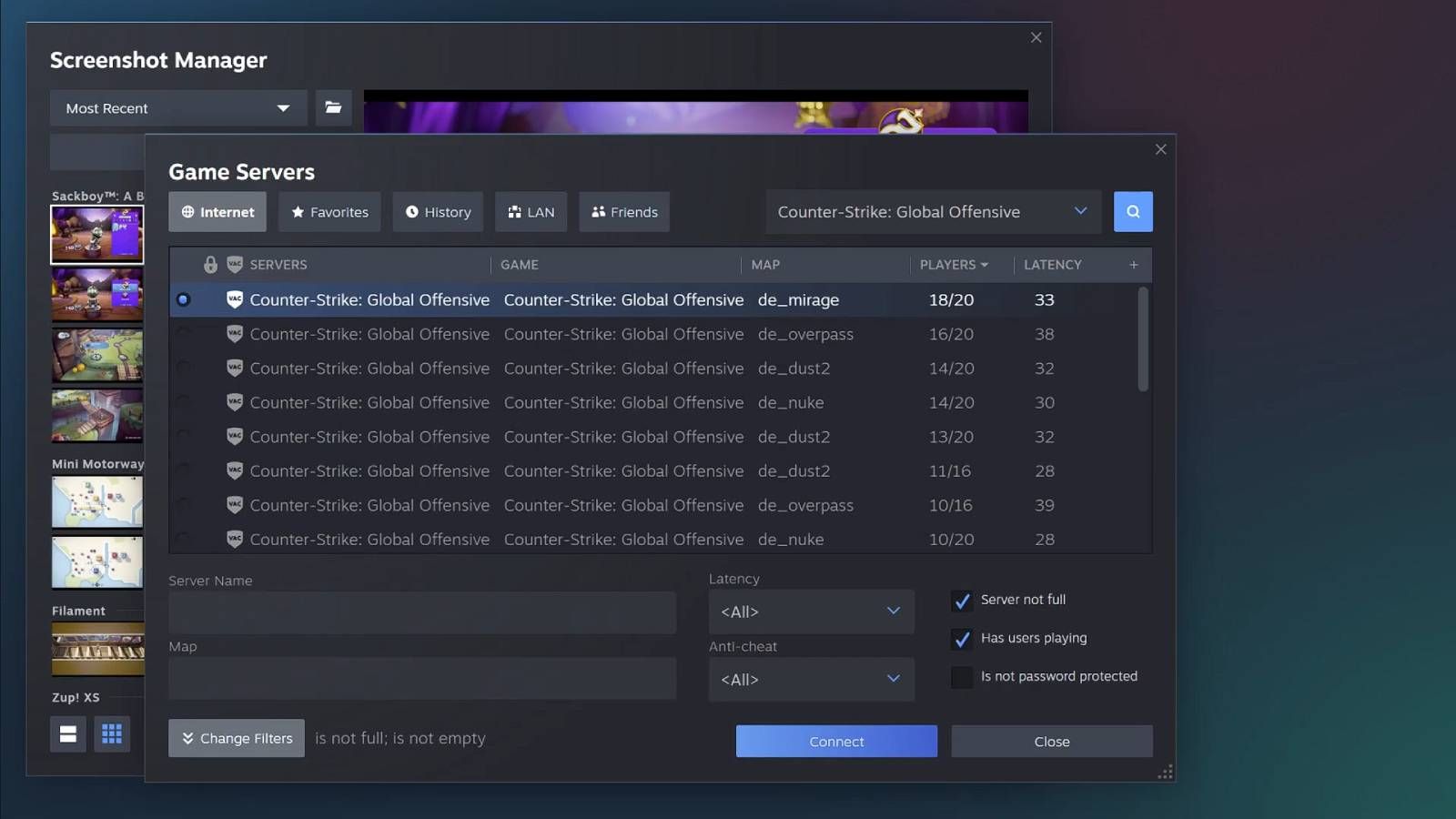Click the search magnifier button in Game Servers

tap(1133, 211)
